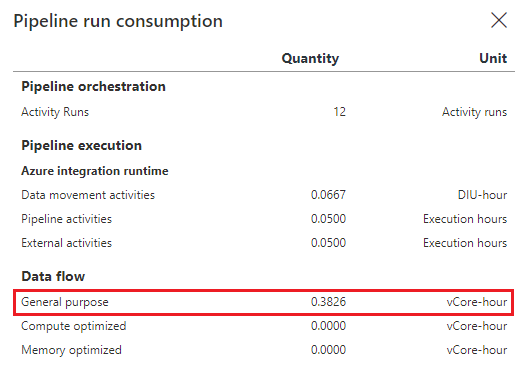Select the Pipeline activities row label
Screen dimensions: 529x372
[66, 219]
